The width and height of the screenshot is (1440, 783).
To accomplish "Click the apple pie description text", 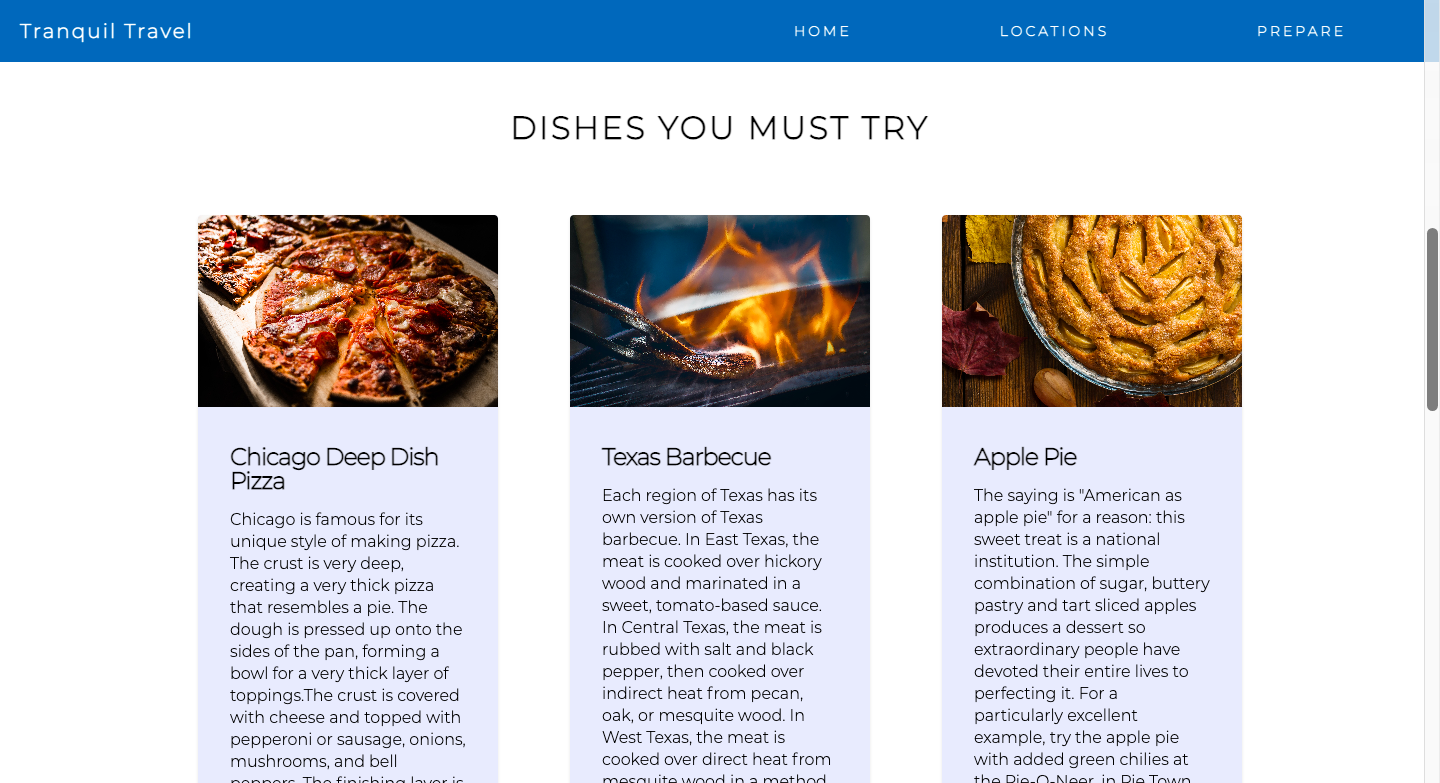I will point(1092,635).
